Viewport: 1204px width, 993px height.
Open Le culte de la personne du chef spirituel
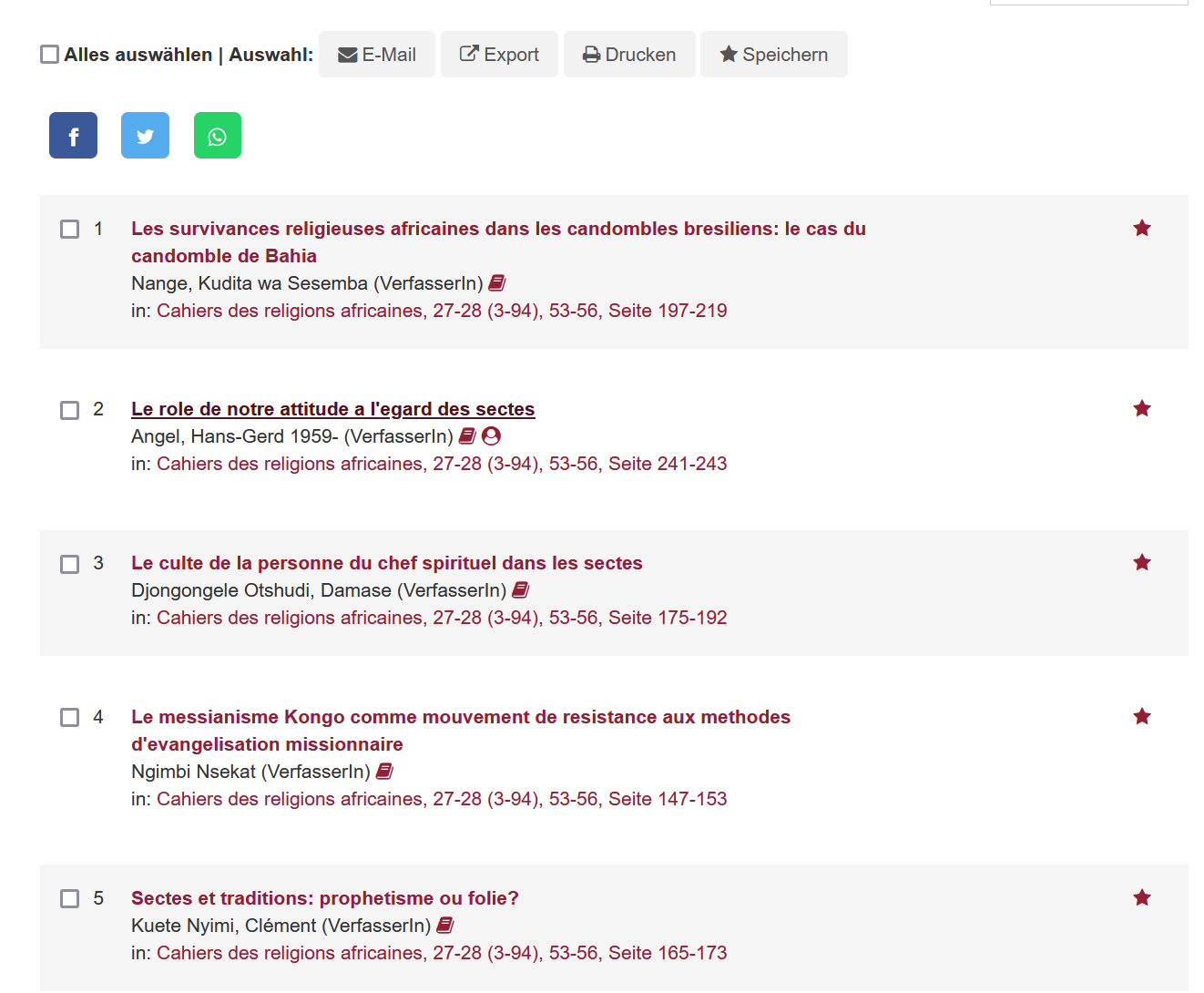[x=387, y=563]
